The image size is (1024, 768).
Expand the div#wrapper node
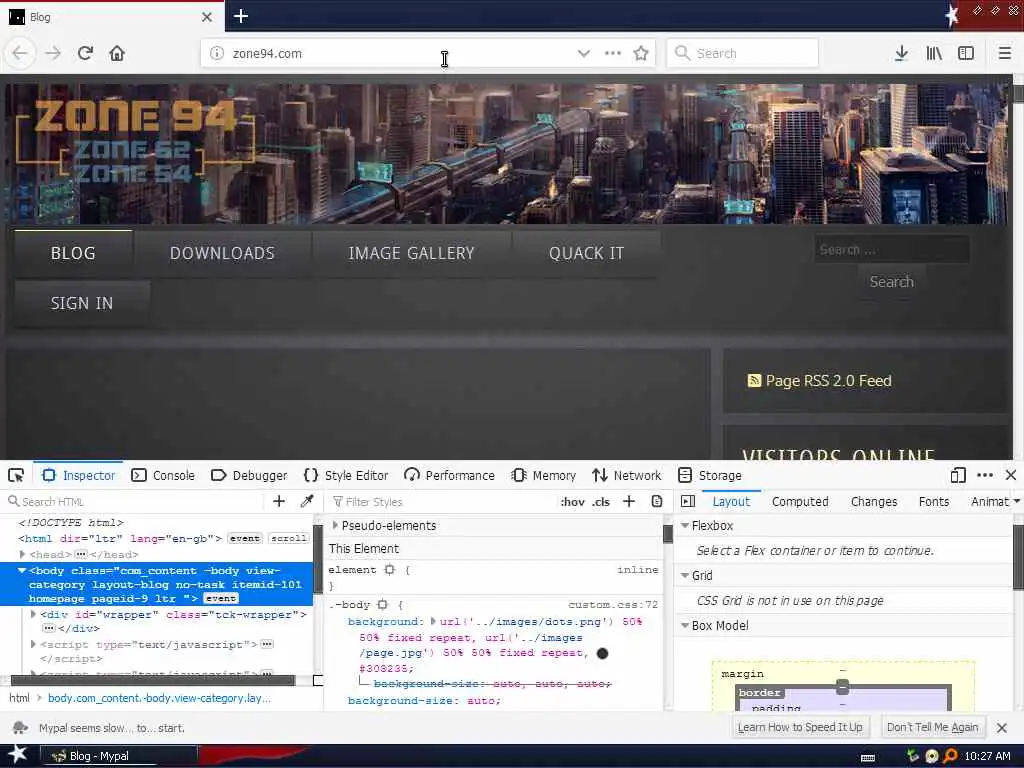coord(33,615)
